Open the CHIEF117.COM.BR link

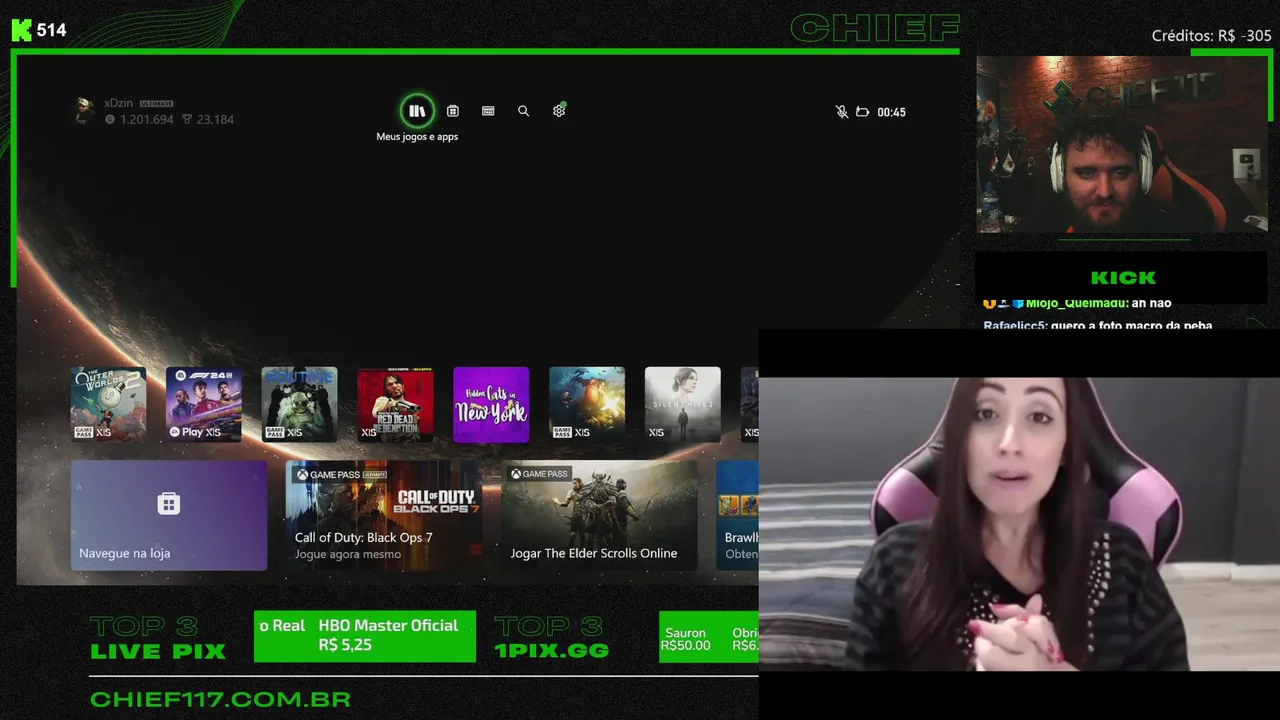pos(220,699)
